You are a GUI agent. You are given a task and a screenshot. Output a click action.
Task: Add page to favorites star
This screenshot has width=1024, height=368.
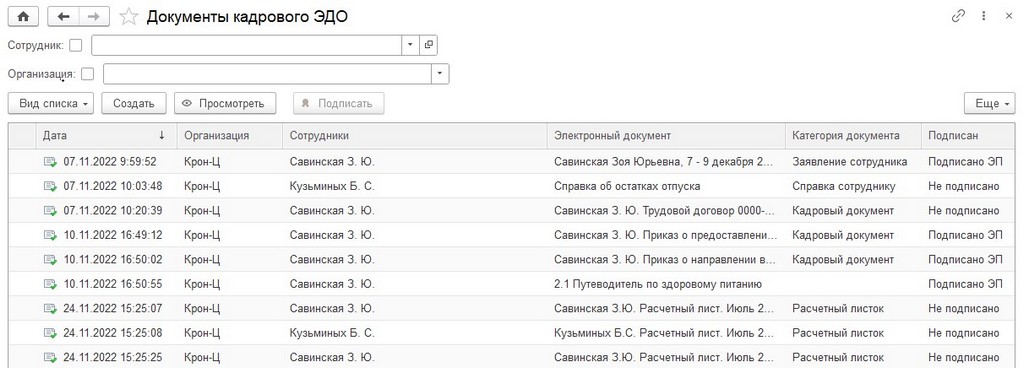pyautogui.click(x=129, y=17)
